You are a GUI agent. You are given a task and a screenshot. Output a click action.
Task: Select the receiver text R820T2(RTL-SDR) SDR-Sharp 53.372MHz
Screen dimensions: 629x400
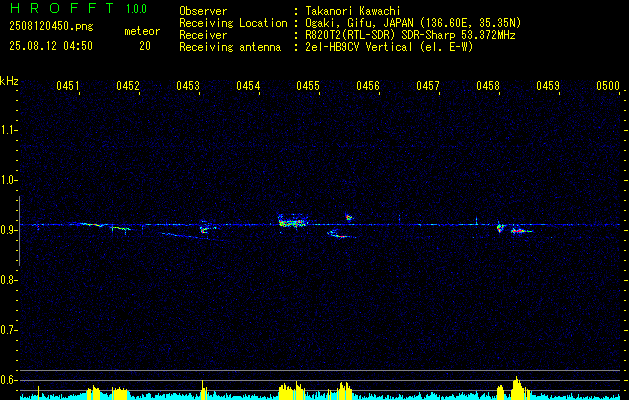[410, 35]
